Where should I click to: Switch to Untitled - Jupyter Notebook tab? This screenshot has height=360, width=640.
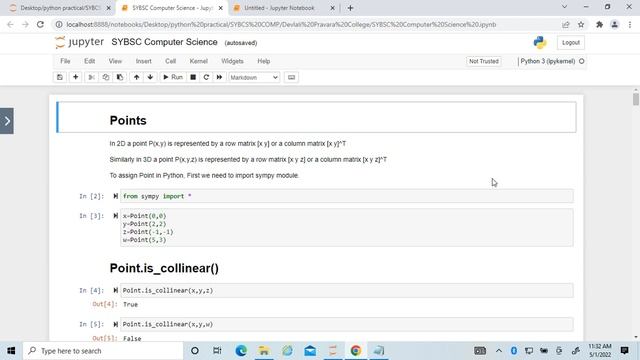point(279,8)
